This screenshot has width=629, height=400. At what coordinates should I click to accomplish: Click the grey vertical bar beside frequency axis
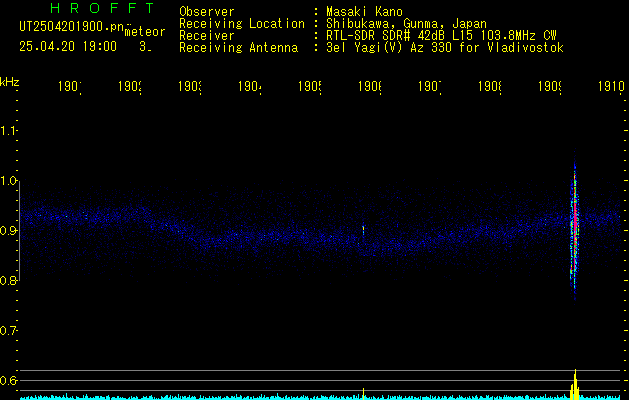pyautogui.click(x=19, y=231)
